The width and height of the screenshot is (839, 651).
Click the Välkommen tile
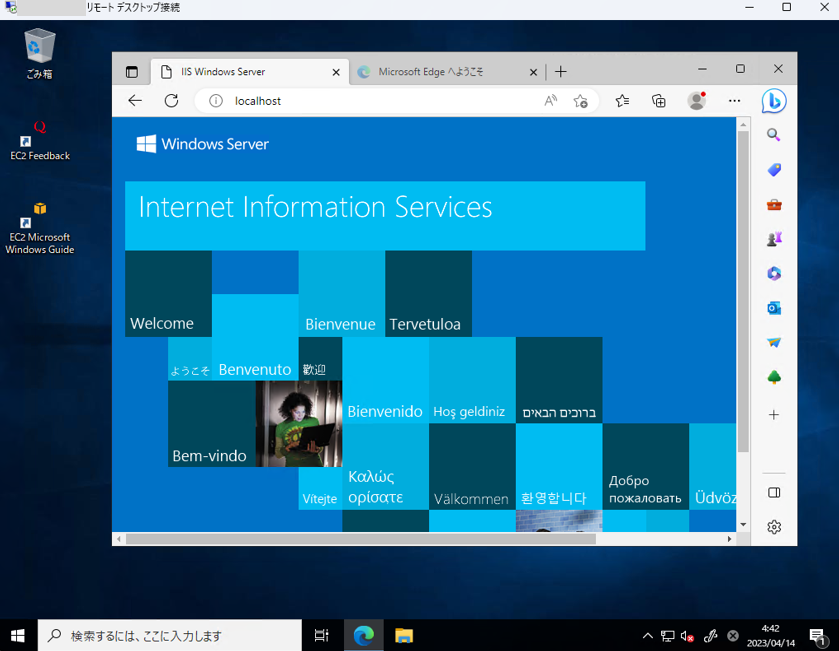pyautogui.click(x=472, y=466)
